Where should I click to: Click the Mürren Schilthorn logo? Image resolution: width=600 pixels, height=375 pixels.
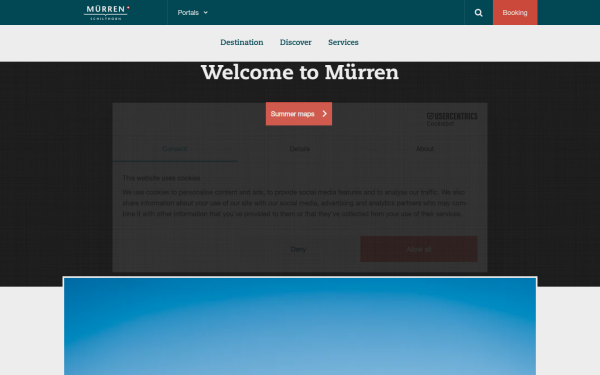pos(106,13)
